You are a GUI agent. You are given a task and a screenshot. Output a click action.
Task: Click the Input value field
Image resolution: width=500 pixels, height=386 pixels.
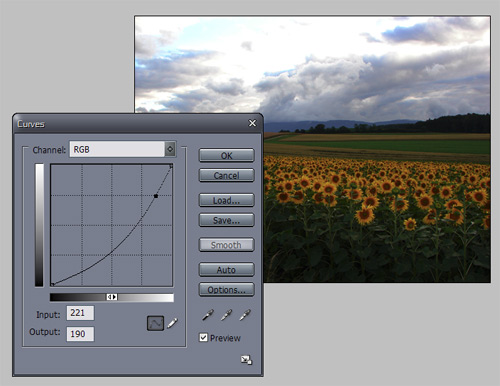pos(80,313)
